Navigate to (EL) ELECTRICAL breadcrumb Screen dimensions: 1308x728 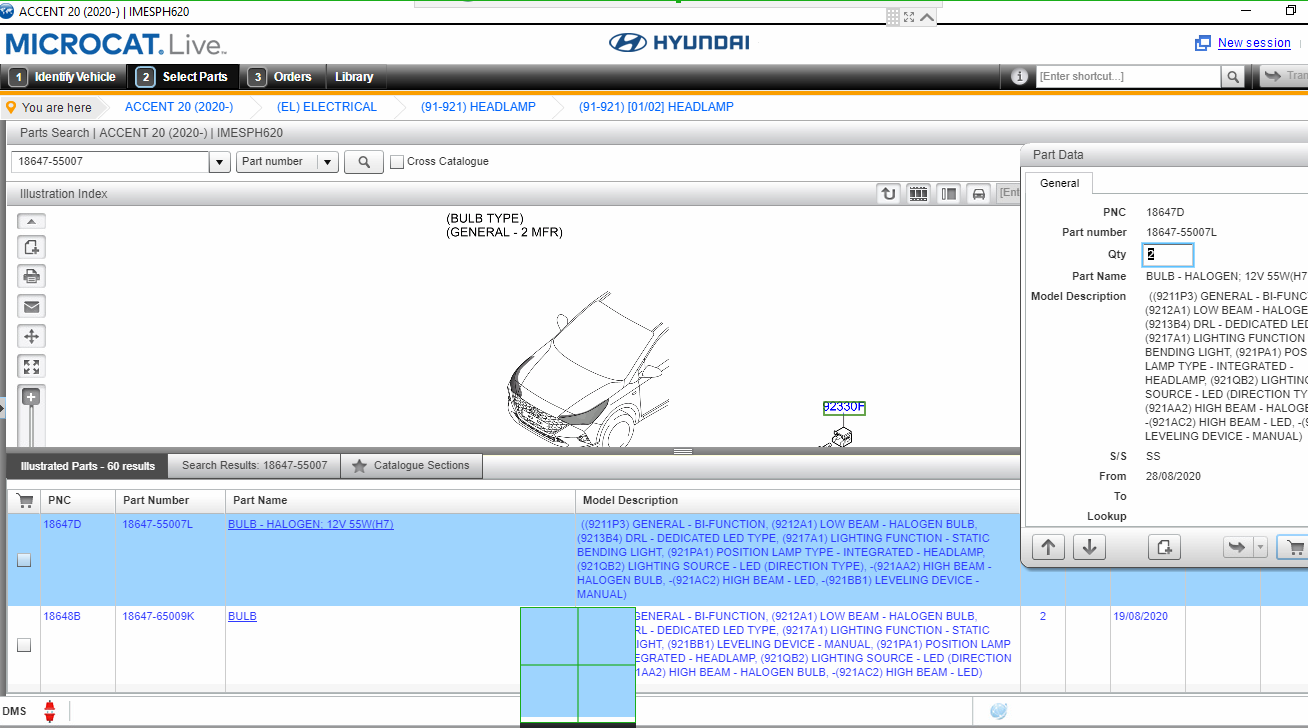point(327,107)
